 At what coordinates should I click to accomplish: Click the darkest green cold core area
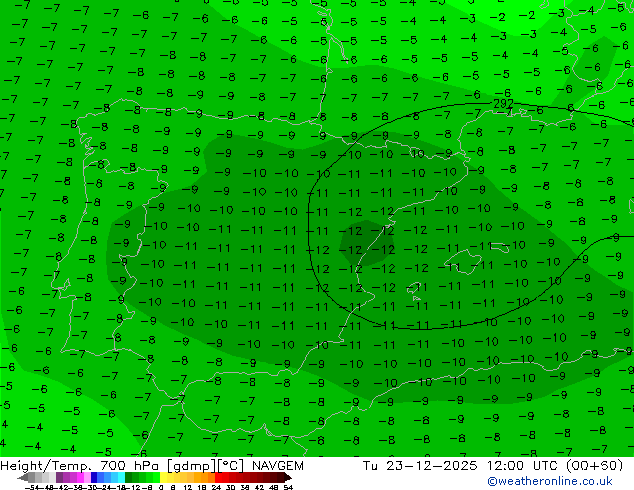coord(366,243)
